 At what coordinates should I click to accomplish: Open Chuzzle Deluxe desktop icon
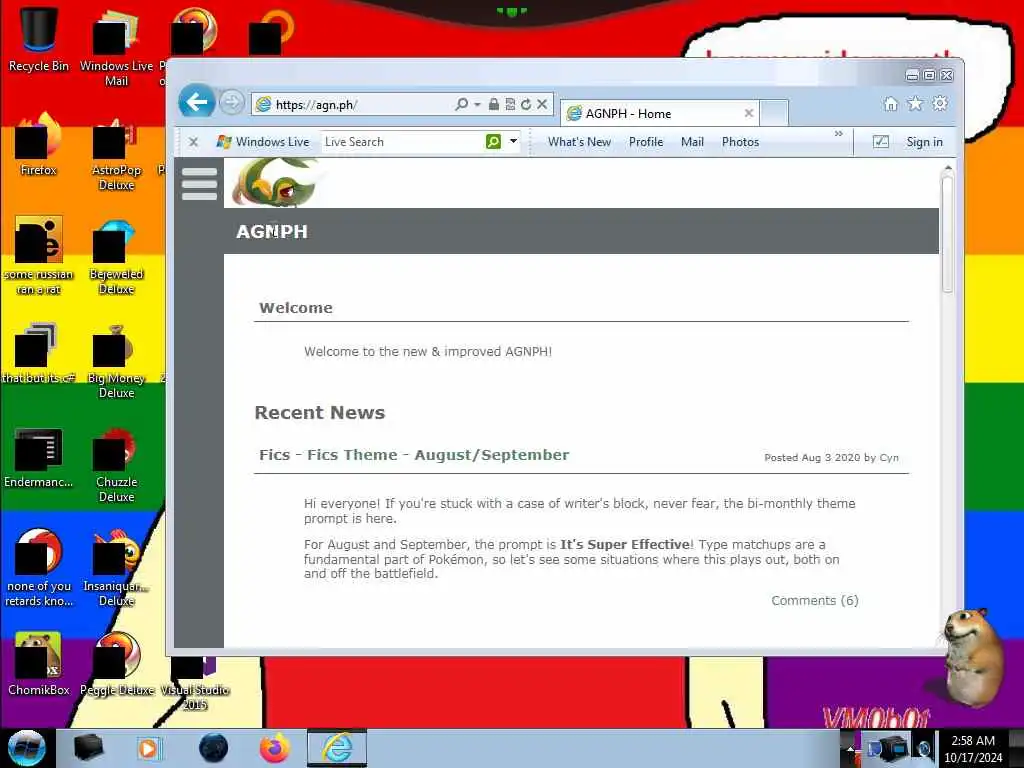(116, 465)
